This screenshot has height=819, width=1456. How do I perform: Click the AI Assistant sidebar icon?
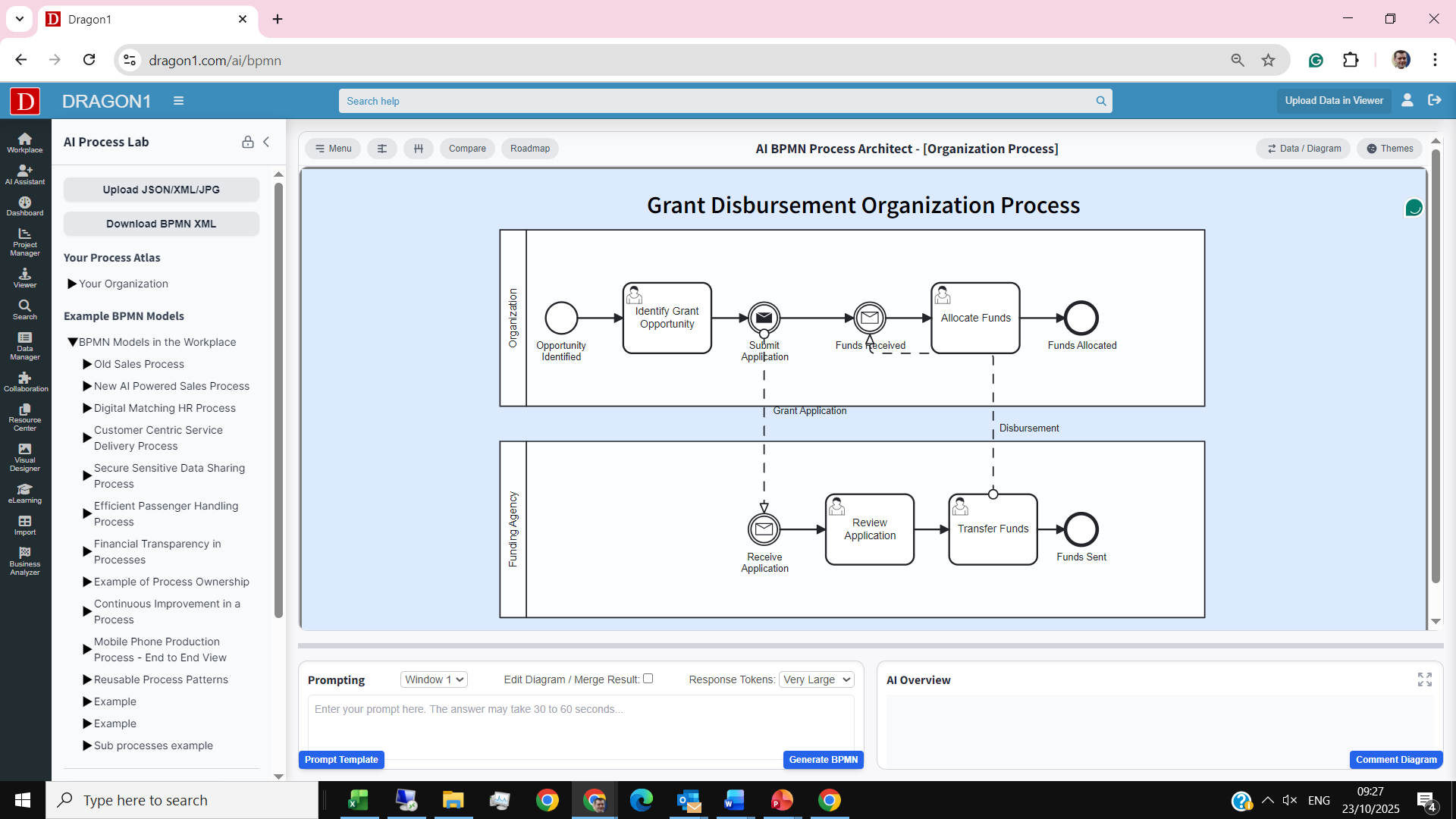24,174
